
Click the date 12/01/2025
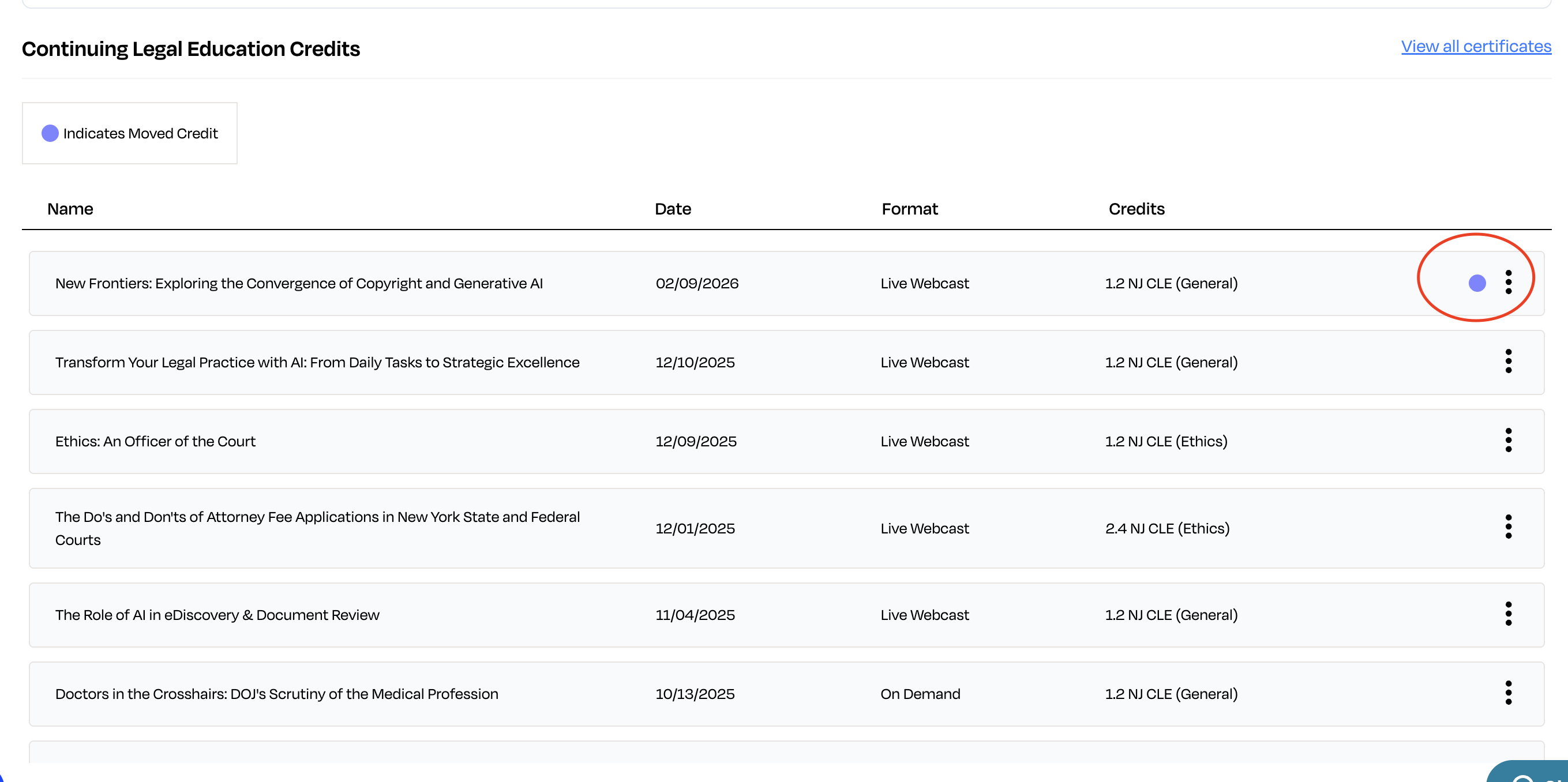click(695, 528)
